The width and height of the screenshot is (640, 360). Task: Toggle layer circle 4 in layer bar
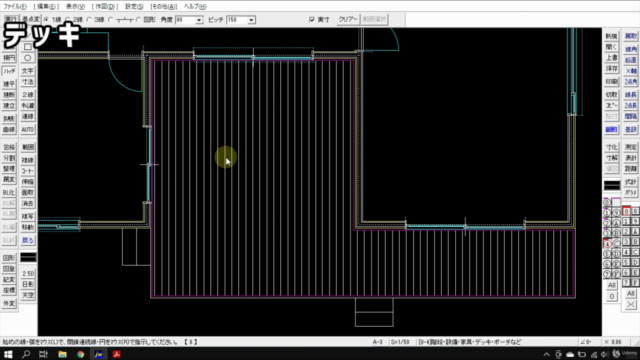coord(607,244)
